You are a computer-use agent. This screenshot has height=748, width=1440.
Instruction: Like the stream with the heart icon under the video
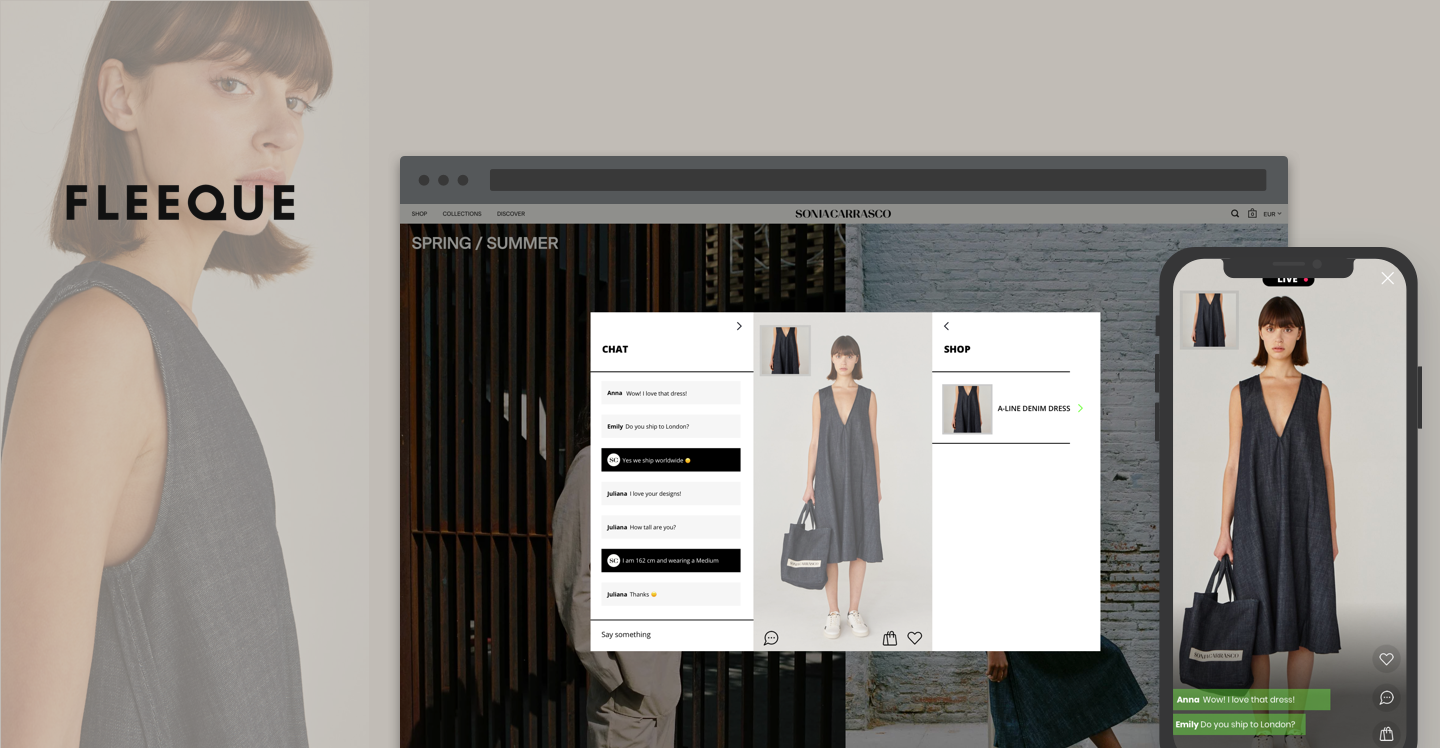[914, 638]
